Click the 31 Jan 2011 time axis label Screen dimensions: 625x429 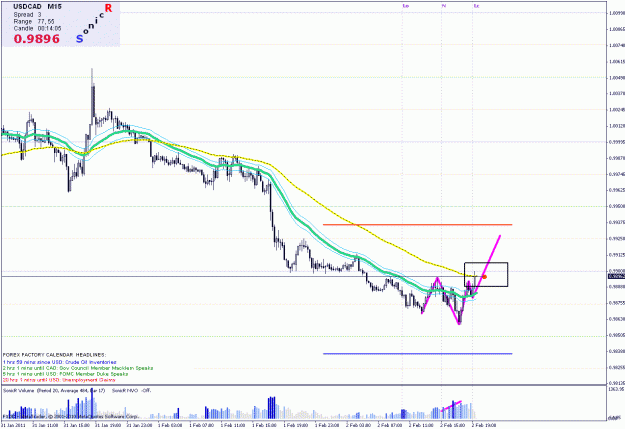pyautogui.click(x=12, y=425)
